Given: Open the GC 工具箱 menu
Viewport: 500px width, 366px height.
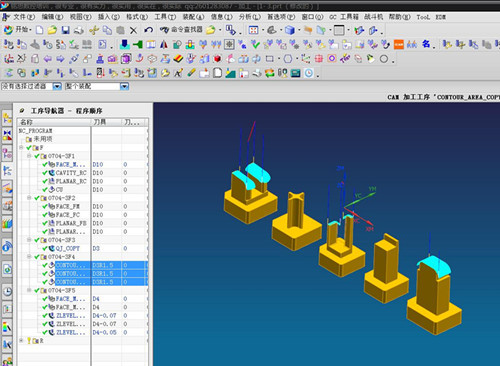Looking at the screenshot, I should tap(344, 17).
